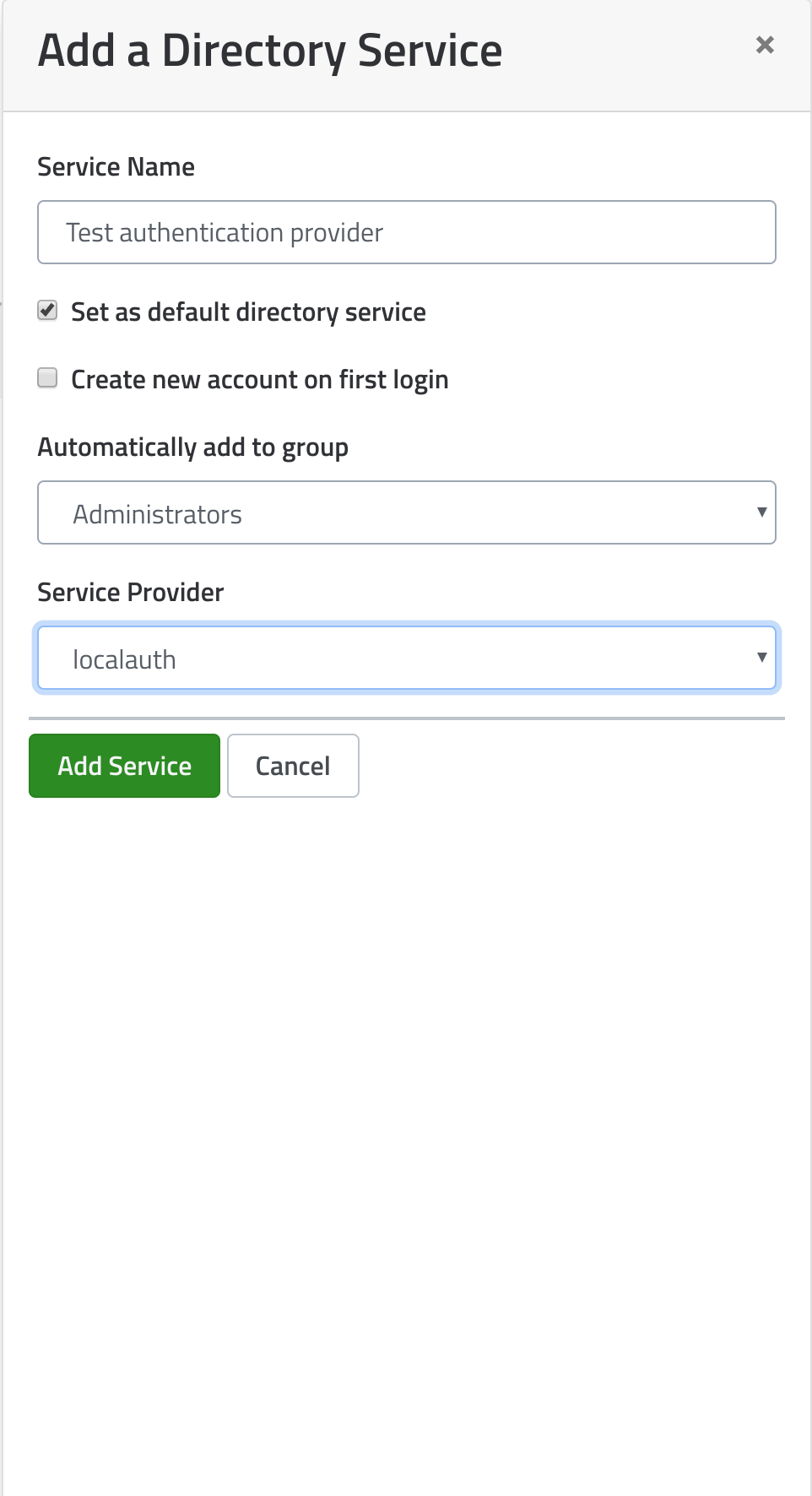Open the Administrators group dropdown
Image resolution: width=812 pixels, height=1496 pixels.
click(406, 513)
